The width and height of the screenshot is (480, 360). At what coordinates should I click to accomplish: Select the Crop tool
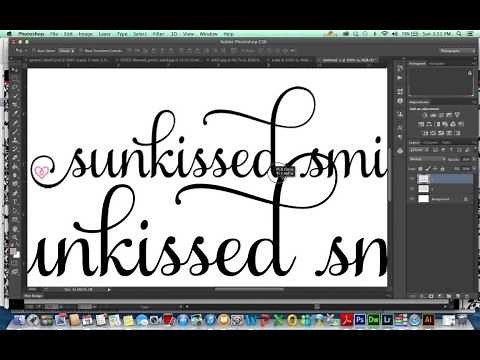(15, 105)
